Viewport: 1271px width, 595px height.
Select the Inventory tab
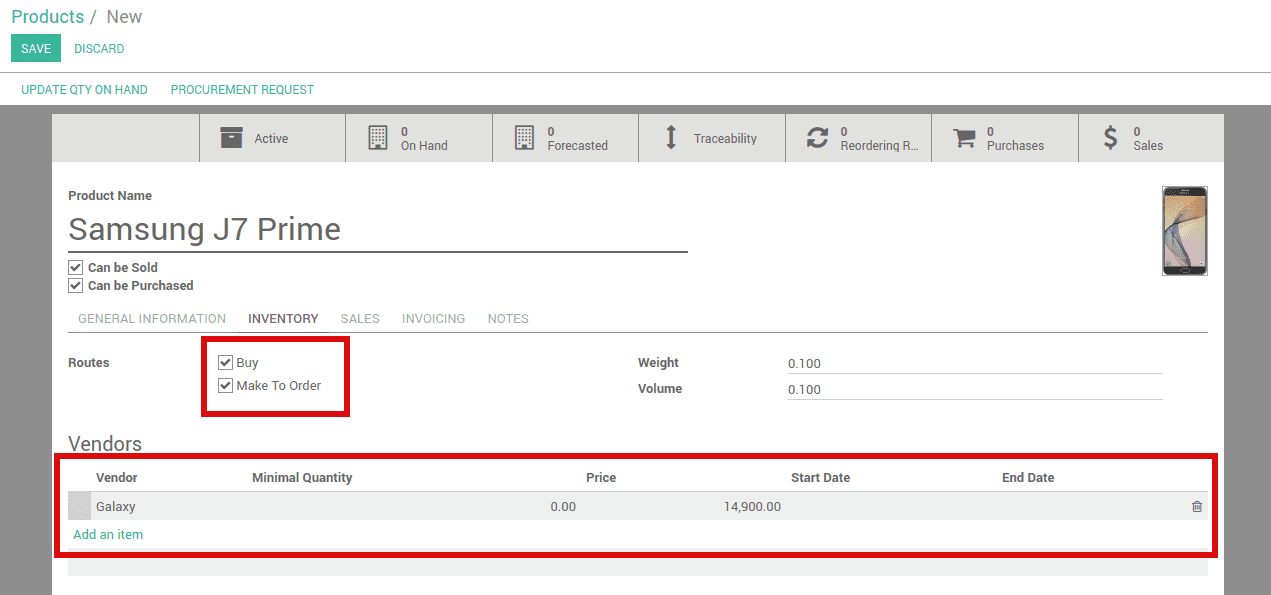pos(283,318)
